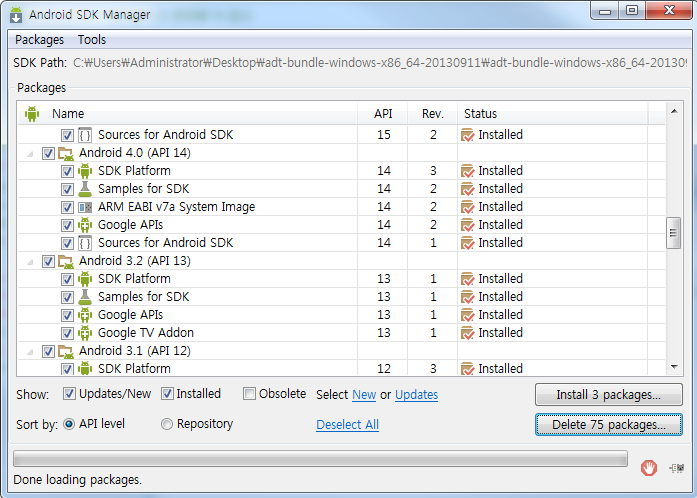Click Installed status icon for Sources API 15 row
Image resolution: width=697 pixels, height=498 pixels.
pos(468,135)
